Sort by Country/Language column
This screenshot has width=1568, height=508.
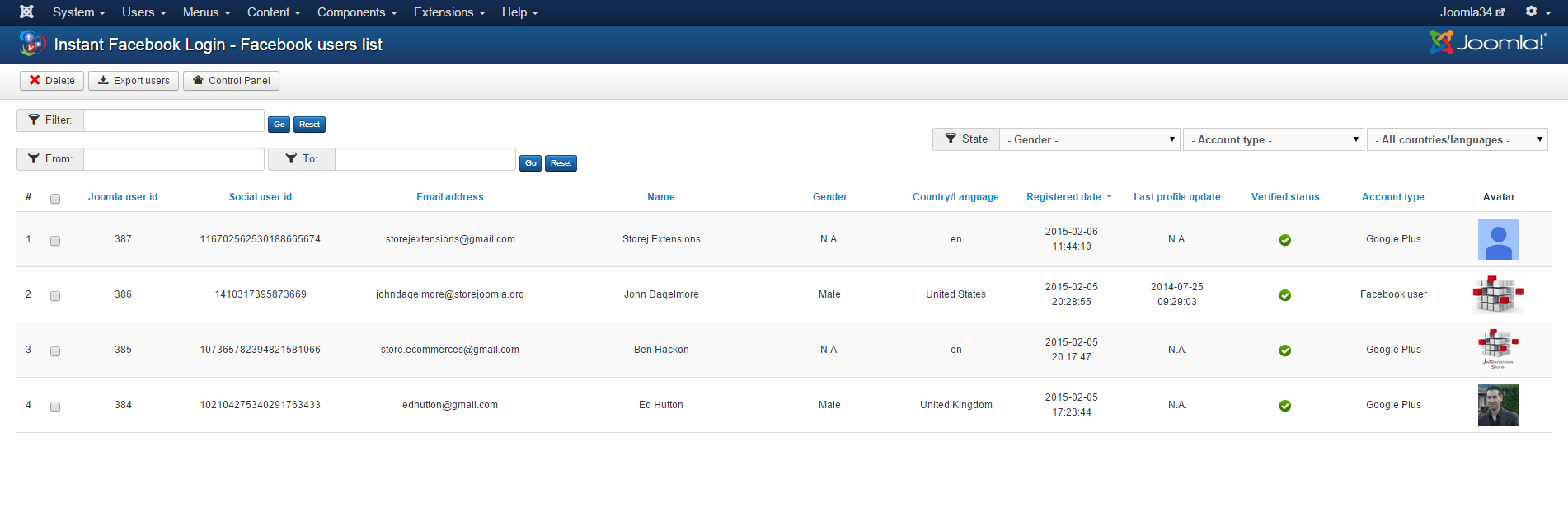pyautogui.click(x=955, y=197)
